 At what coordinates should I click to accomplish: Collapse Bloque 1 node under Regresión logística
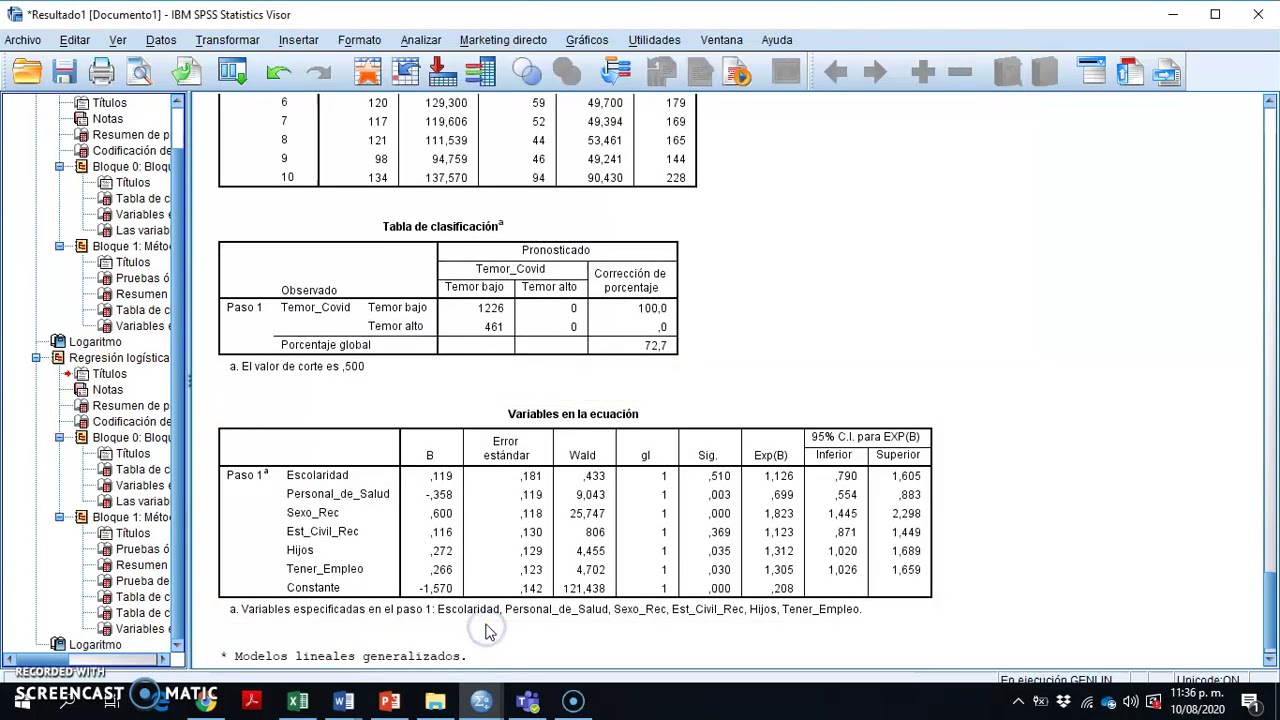coord(59,517)
